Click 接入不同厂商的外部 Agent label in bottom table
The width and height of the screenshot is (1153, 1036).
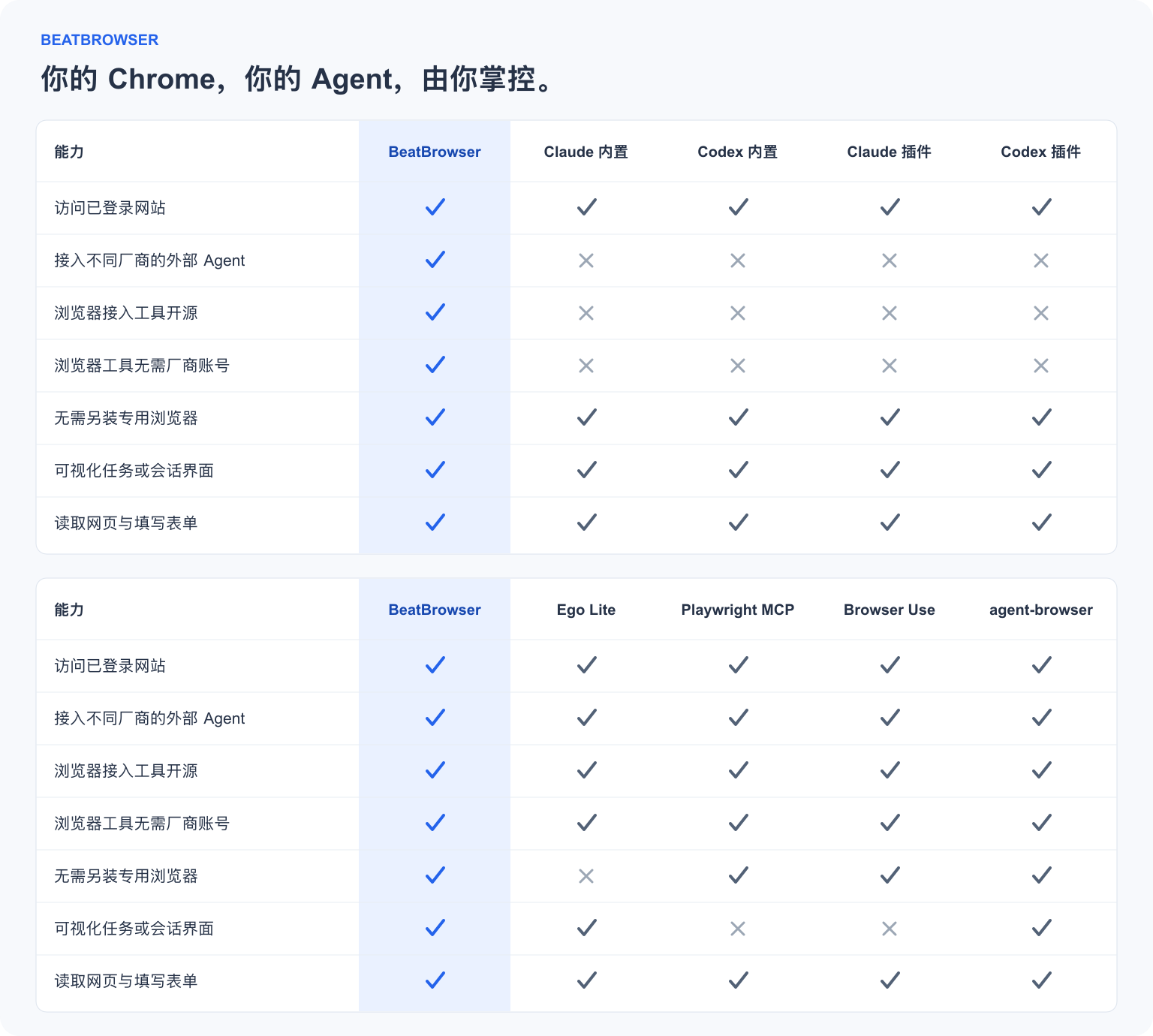pos(149,718)
